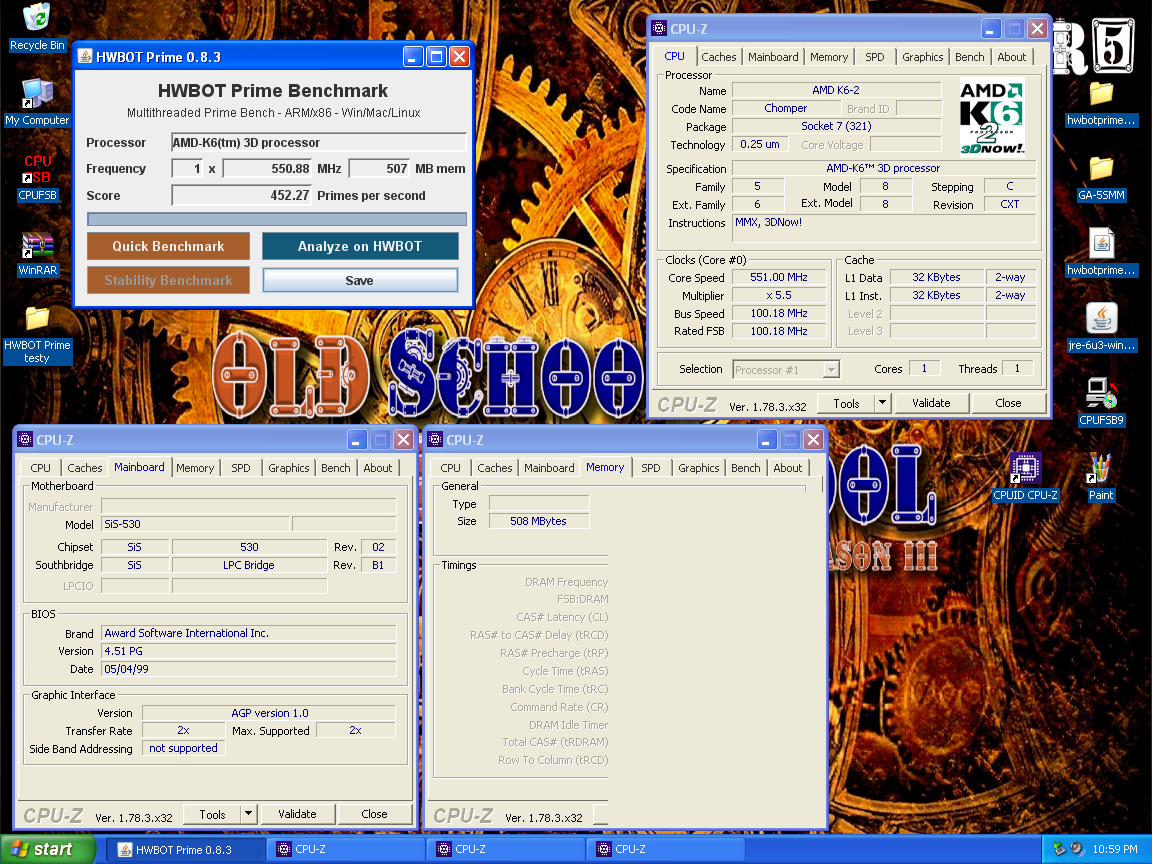Click Close in Mainboard CPU-Z window
Image resolution: width=1152 pixels, height=864 pixels.
click(x=374, y=814)
